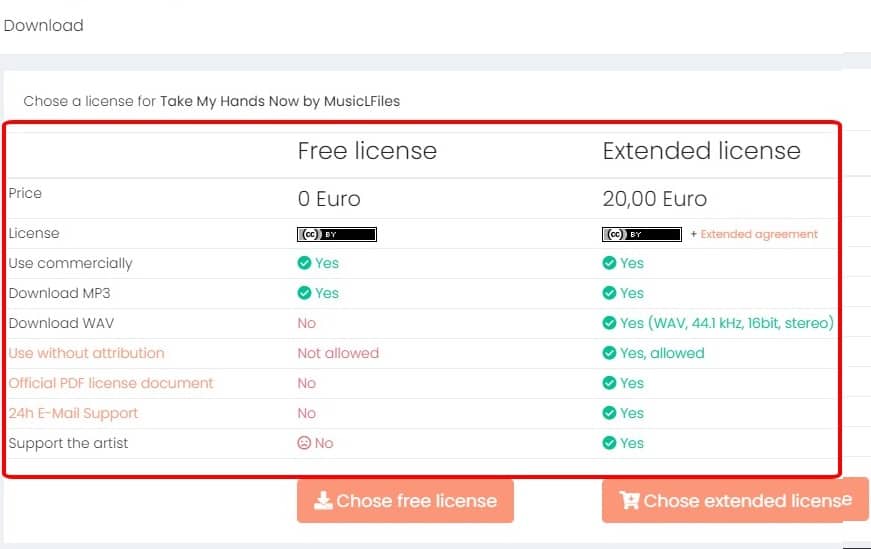Click the Free license column heading
This screenshot has width=871, height=549.
(367, 151)
